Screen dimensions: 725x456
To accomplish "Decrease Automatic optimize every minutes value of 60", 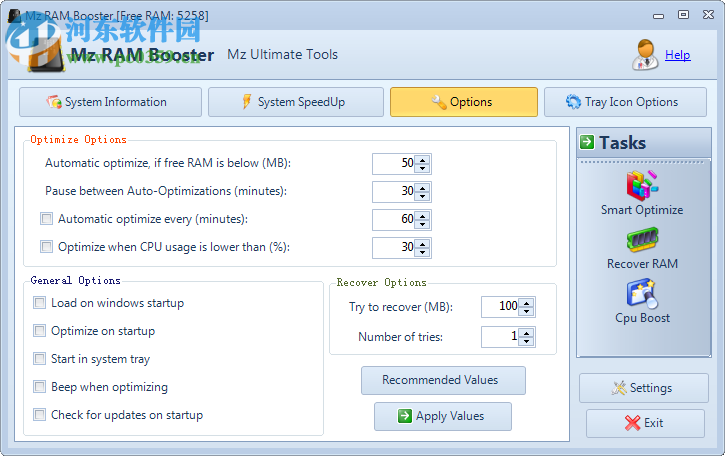I will click(x=422, y=224).
